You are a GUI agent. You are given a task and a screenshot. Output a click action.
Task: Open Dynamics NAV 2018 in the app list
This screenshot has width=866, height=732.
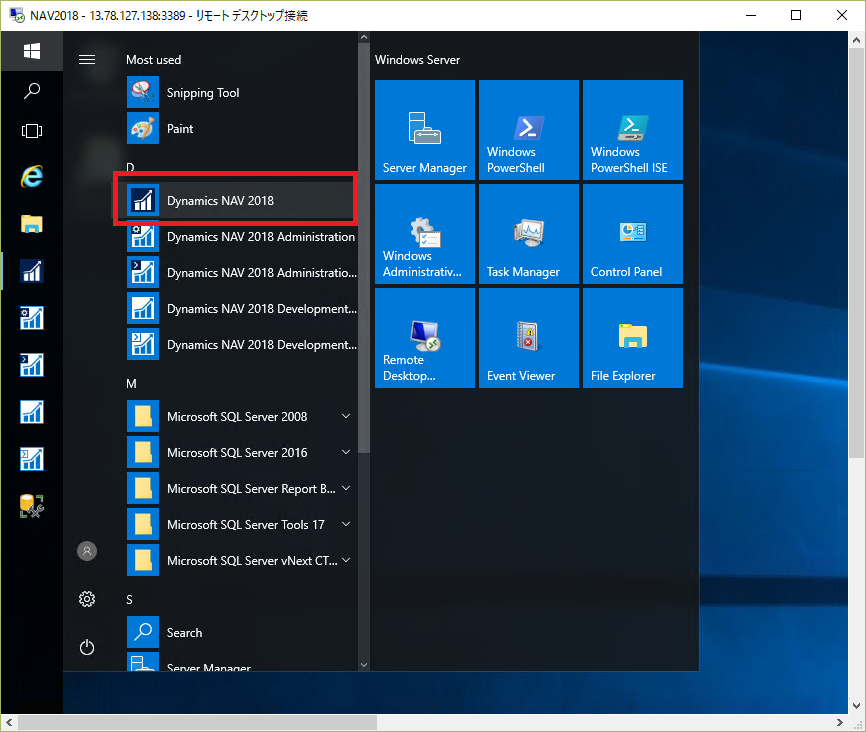tap(242, 200)
